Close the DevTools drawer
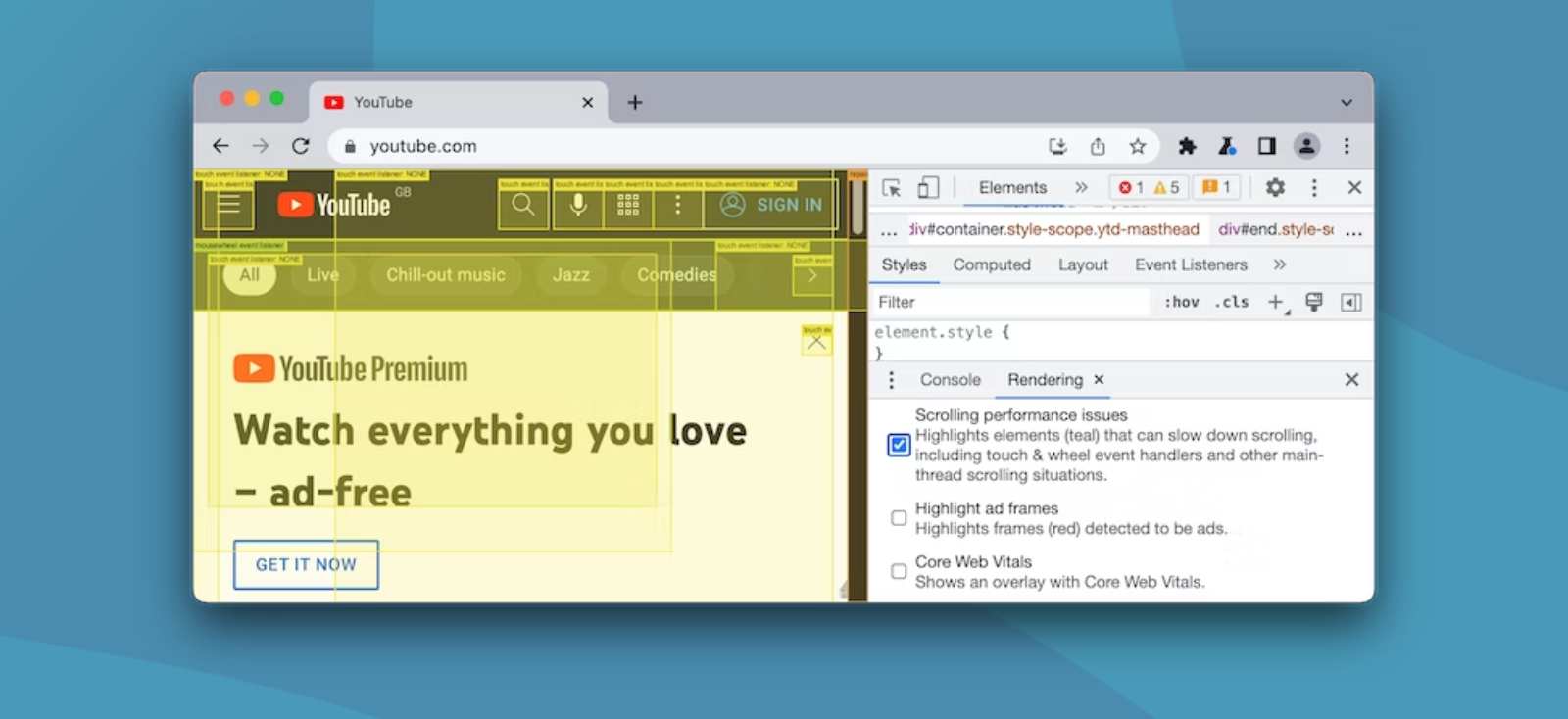 [x=1351, y=380]
